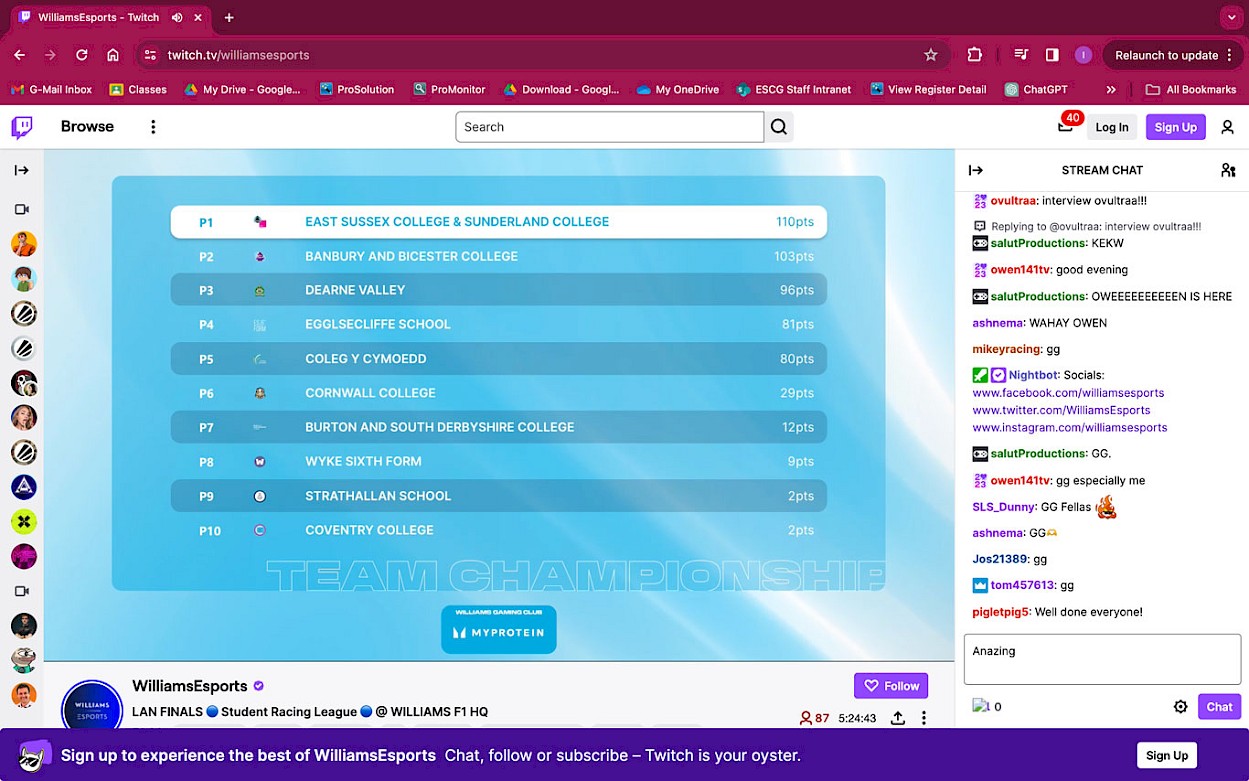1249x781 pixels.
Task: Open the Chrome three-dot menu
Action: pos(1229,55)
